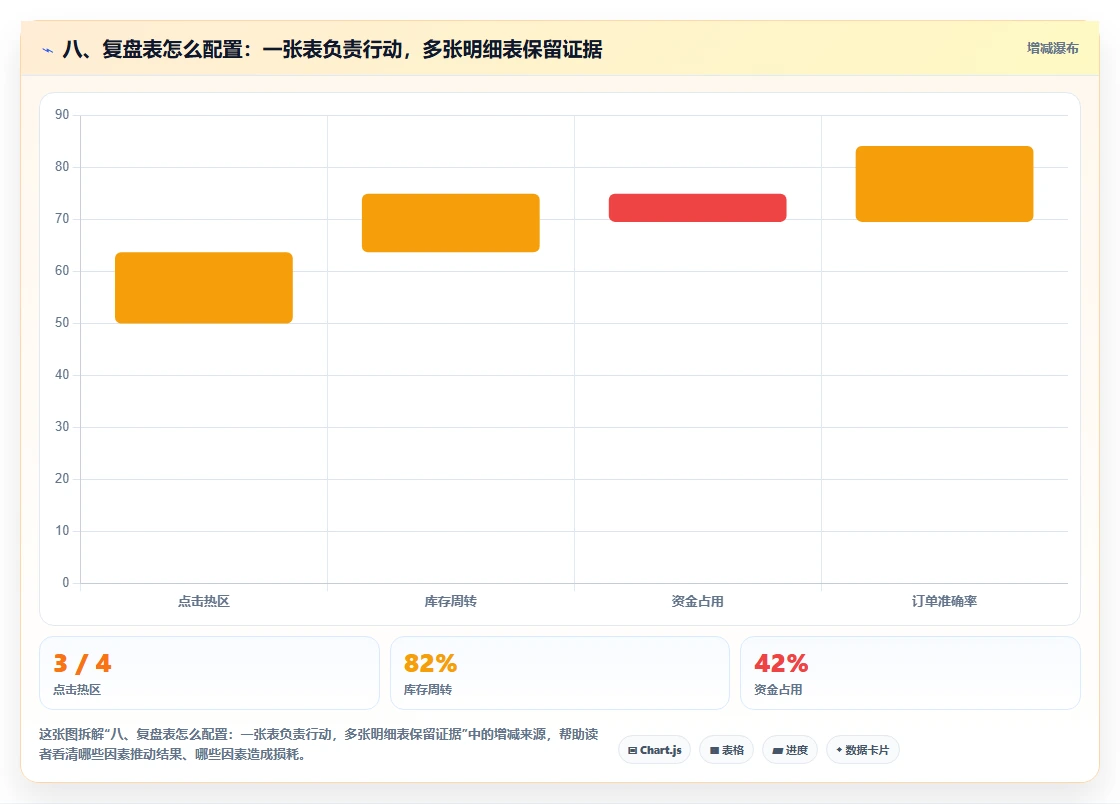Click the 50 y-axis tick value
Viewport: 1120px width, 804px height.
(62, 322)
